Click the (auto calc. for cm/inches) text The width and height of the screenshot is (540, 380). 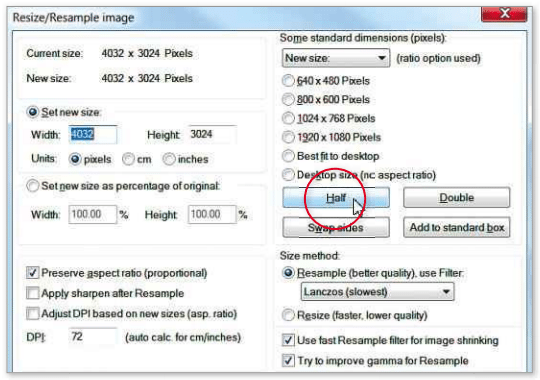pos(183,337)
